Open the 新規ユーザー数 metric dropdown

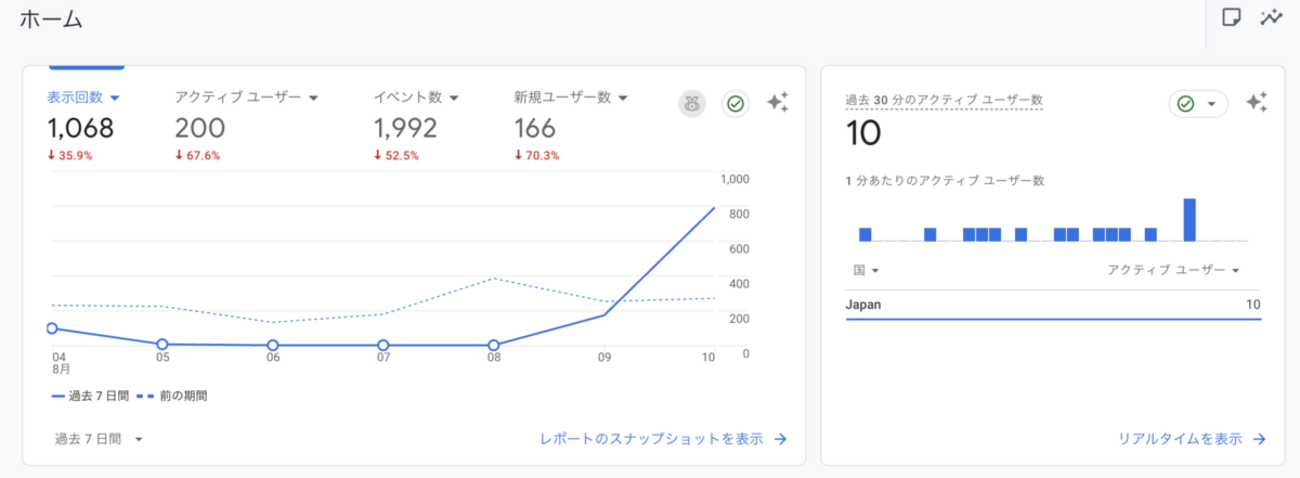click(570, 97)
